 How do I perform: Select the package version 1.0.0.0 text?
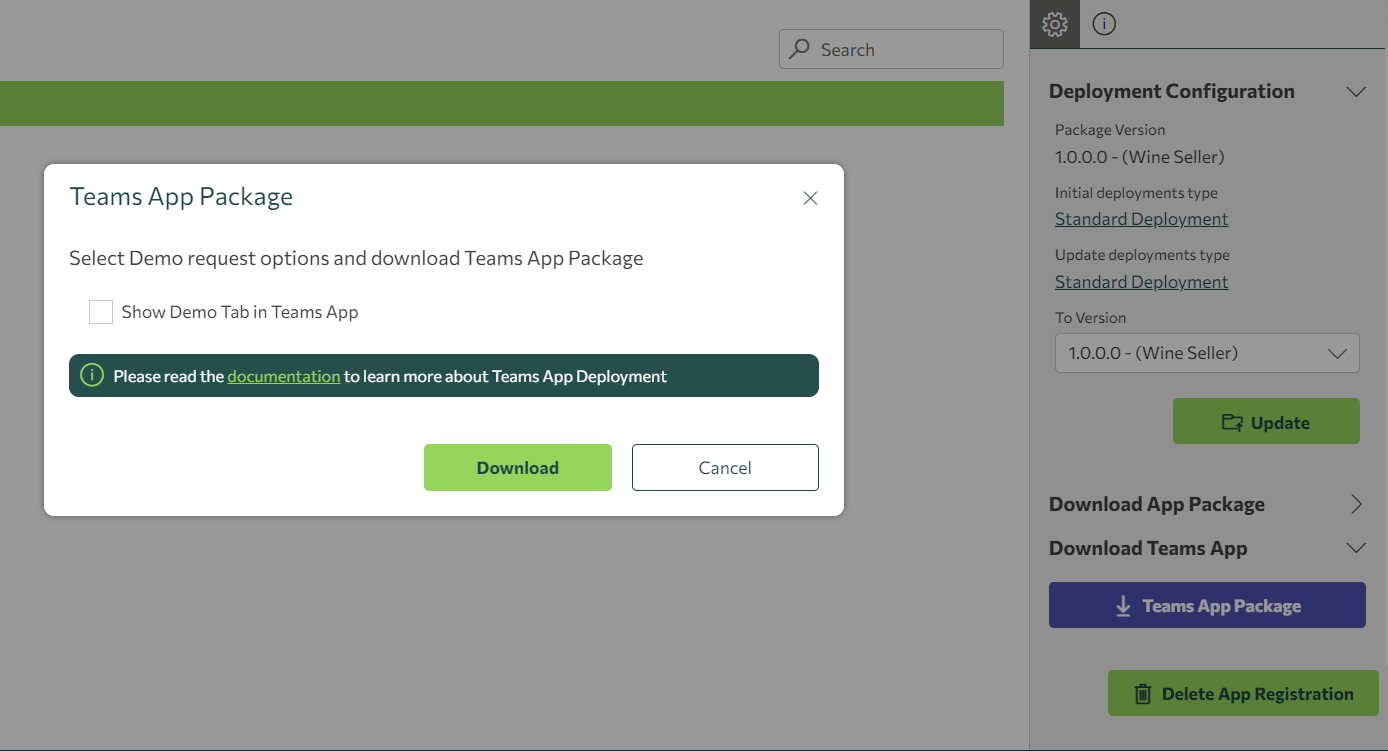(1140, 156)
